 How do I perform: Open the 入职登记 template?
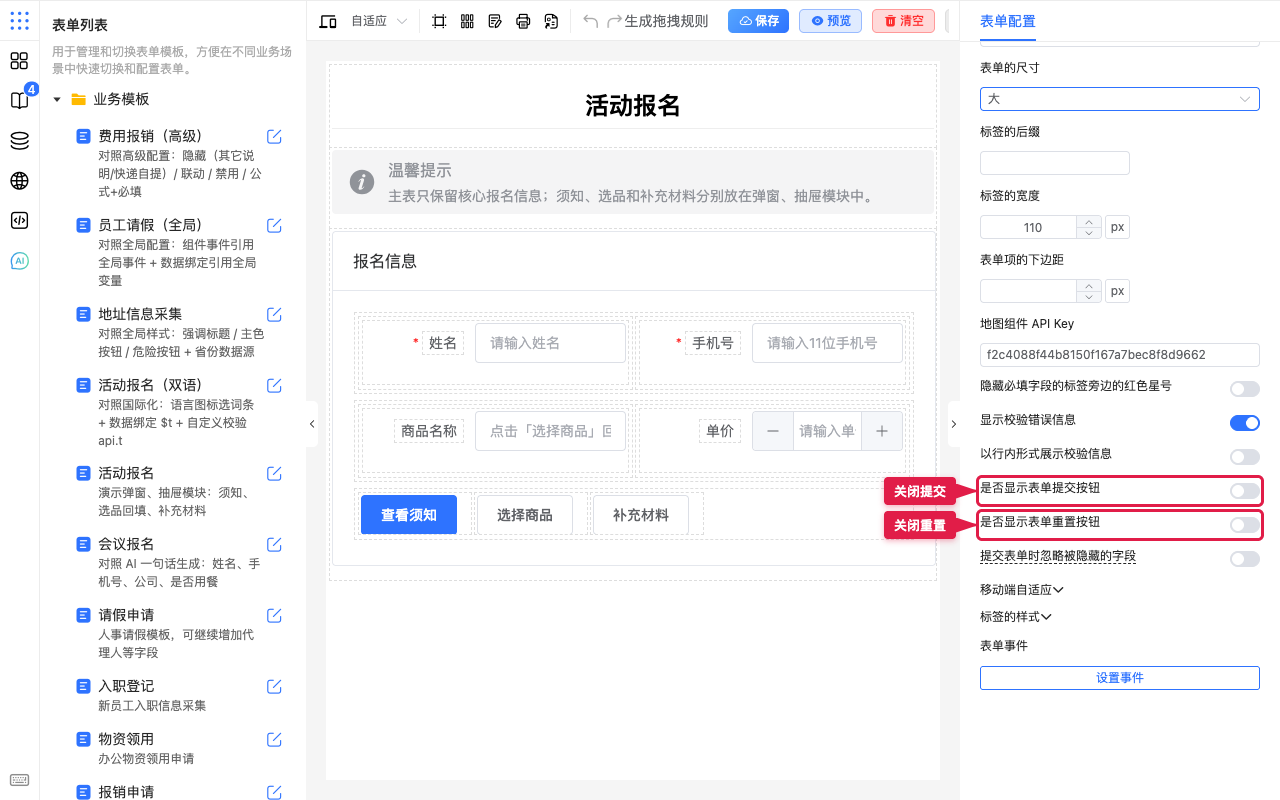(126, 686)
